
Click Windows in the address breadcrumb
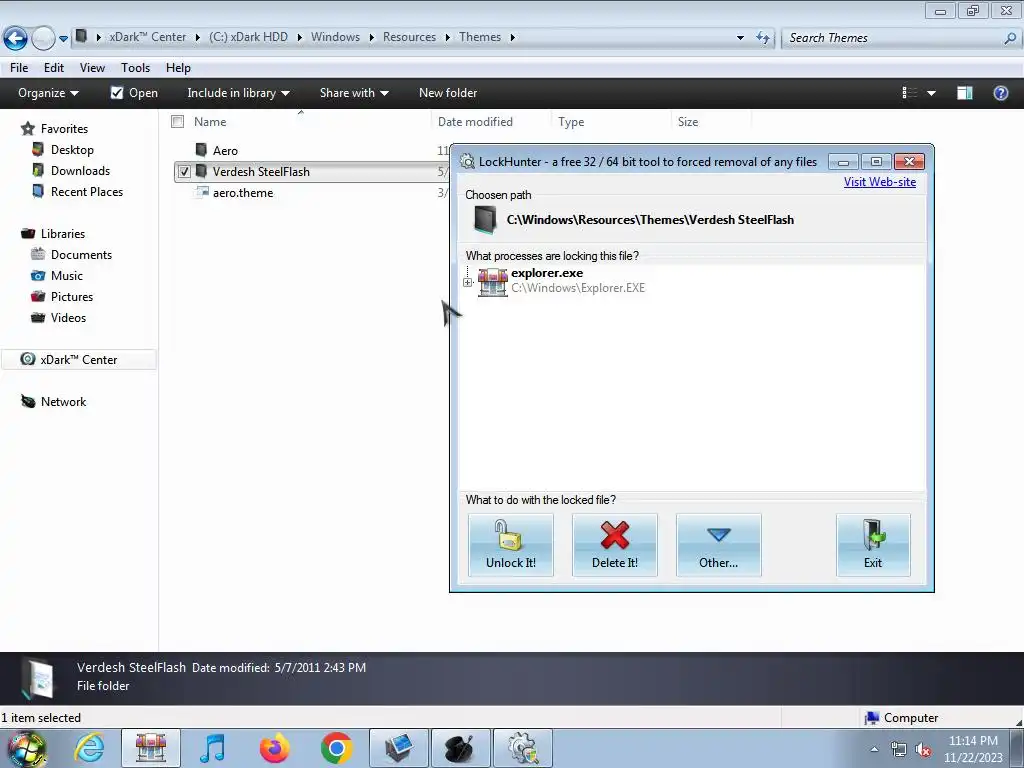click(335, 37)
